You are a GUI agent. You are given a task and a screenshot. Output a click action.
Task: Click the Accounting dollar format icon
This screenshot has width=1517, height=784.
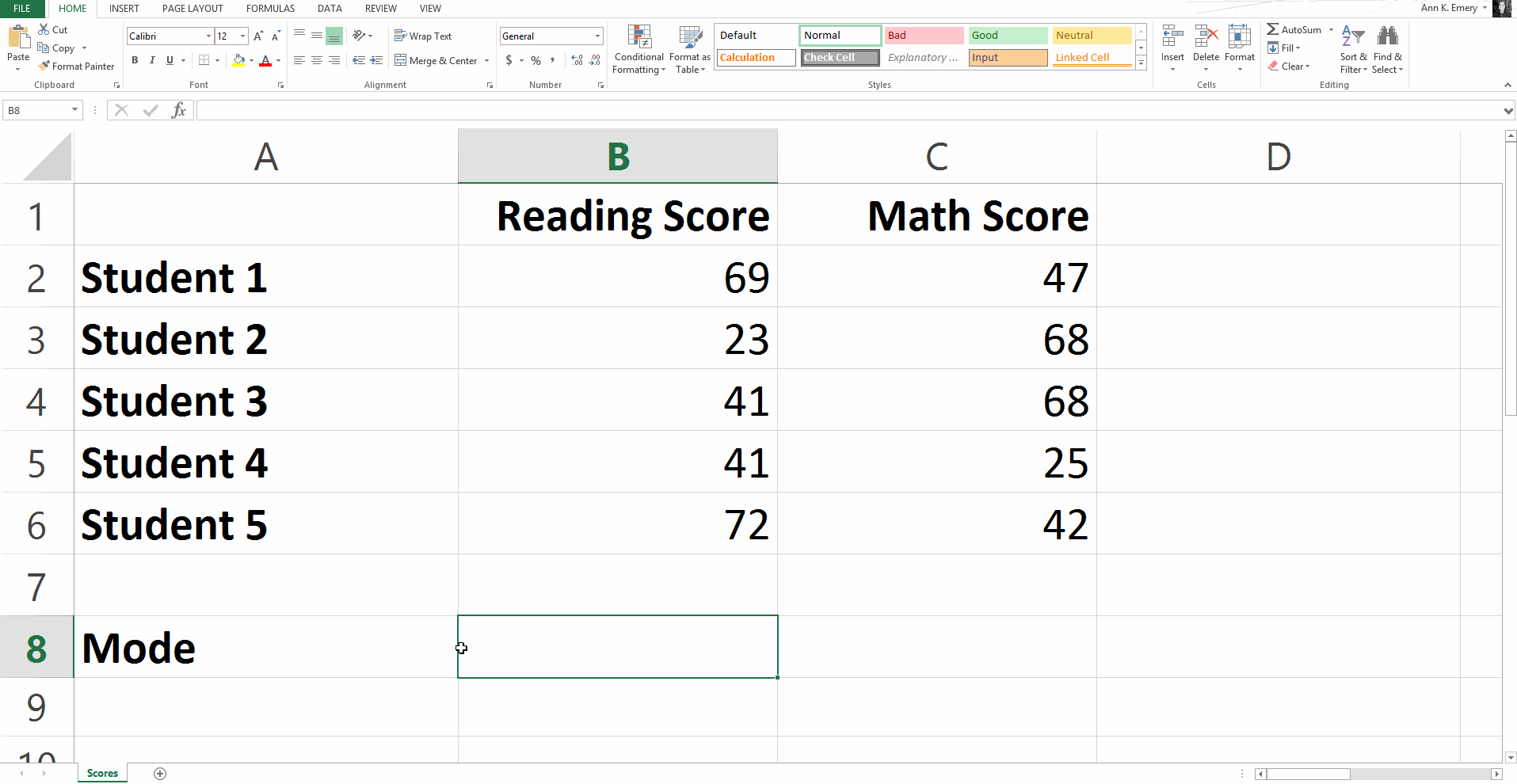click(509, 60)
